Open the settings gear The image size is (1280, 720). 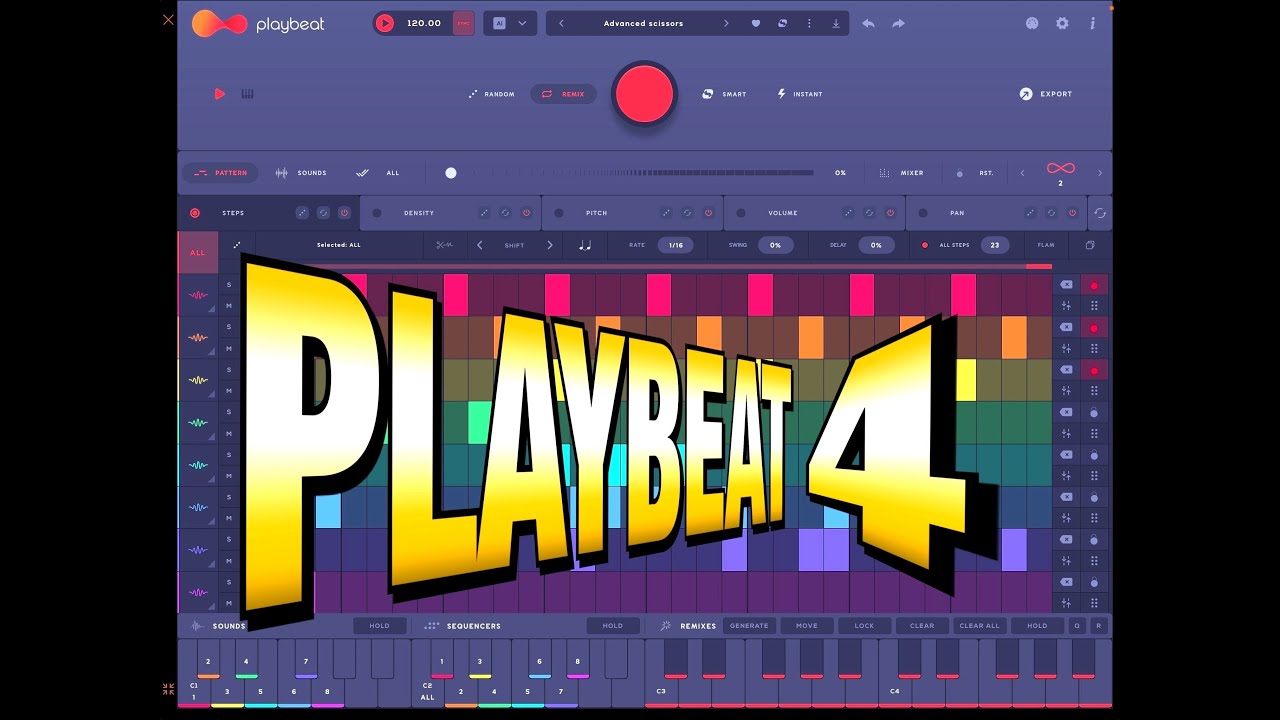tap(1062, 23)
